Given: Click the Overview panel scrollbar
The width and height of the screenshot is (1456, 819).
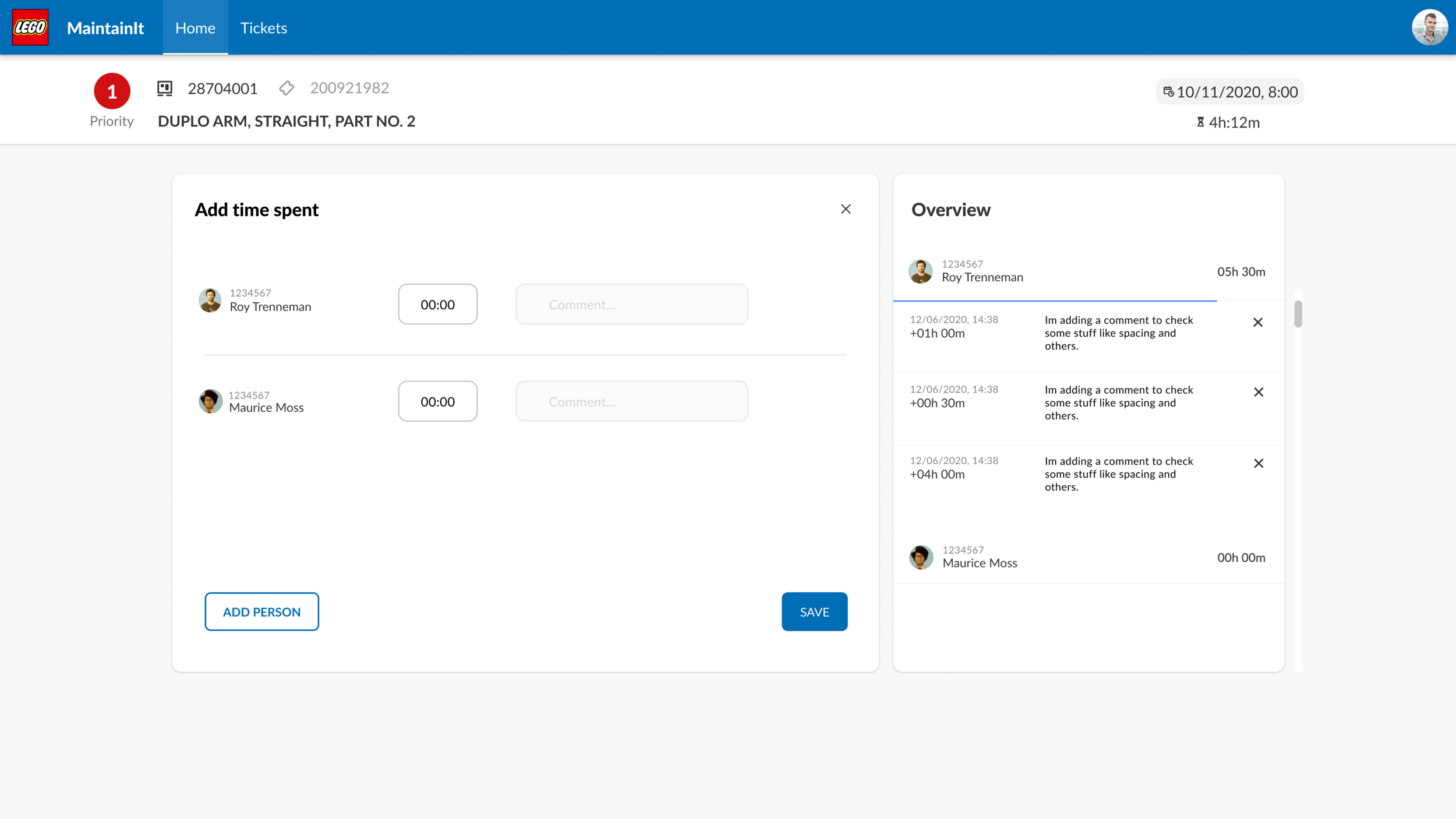Looking at the screenshot, I should [x=1298, y=315].
